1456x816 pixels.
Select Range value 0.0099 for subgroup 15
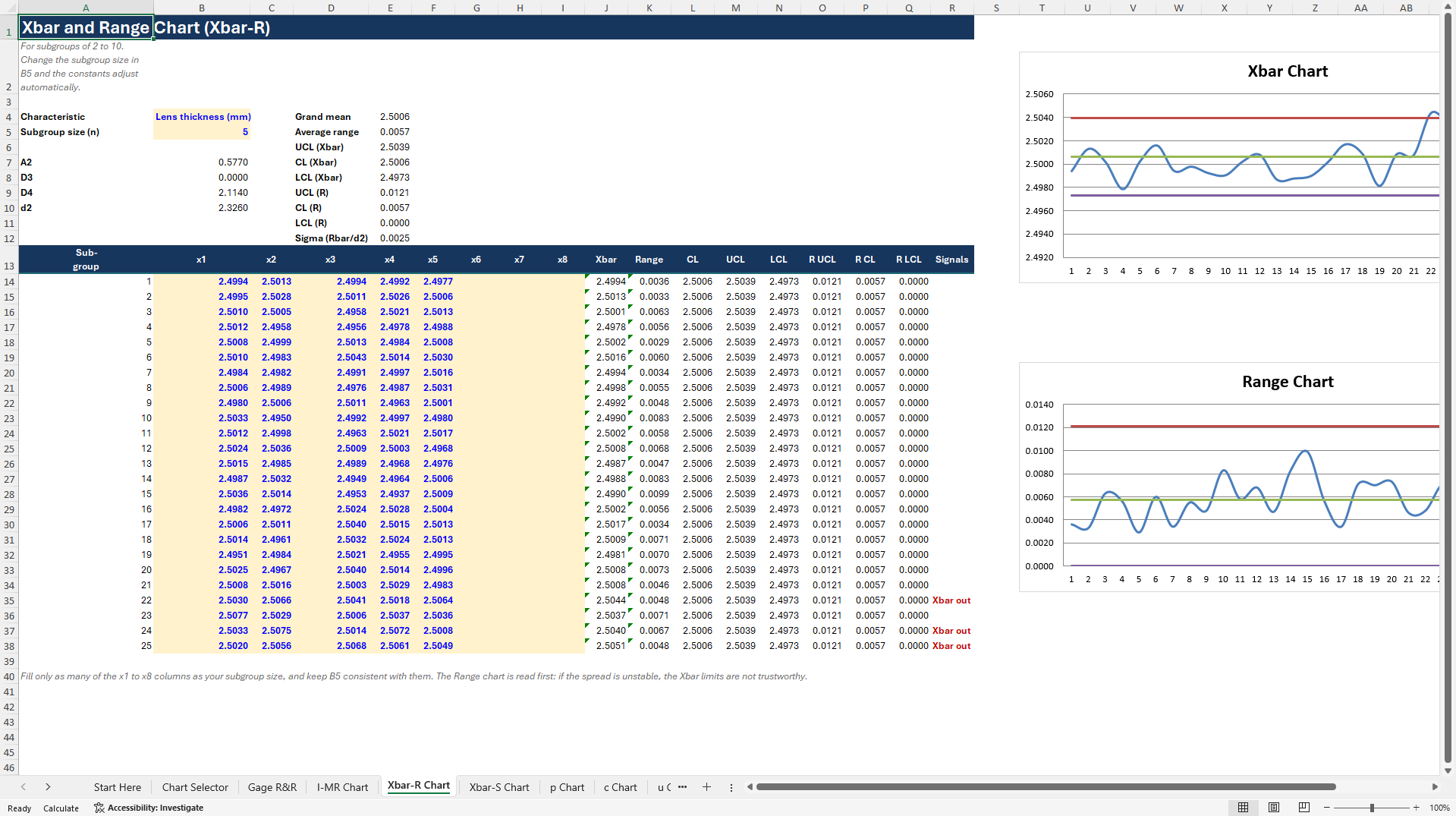(x=654, y=494)
